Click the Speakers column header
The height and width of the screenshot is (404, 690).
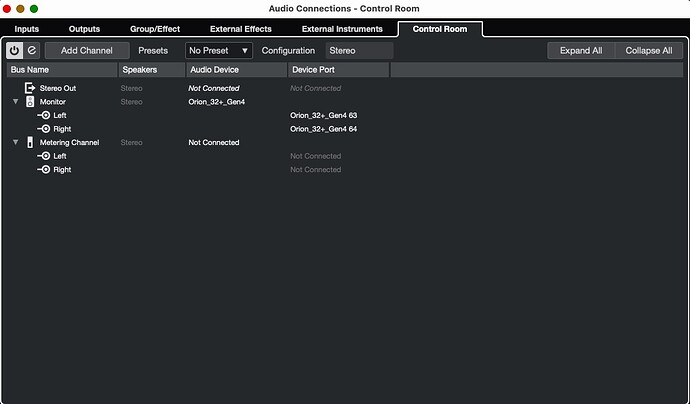(152, 70)
